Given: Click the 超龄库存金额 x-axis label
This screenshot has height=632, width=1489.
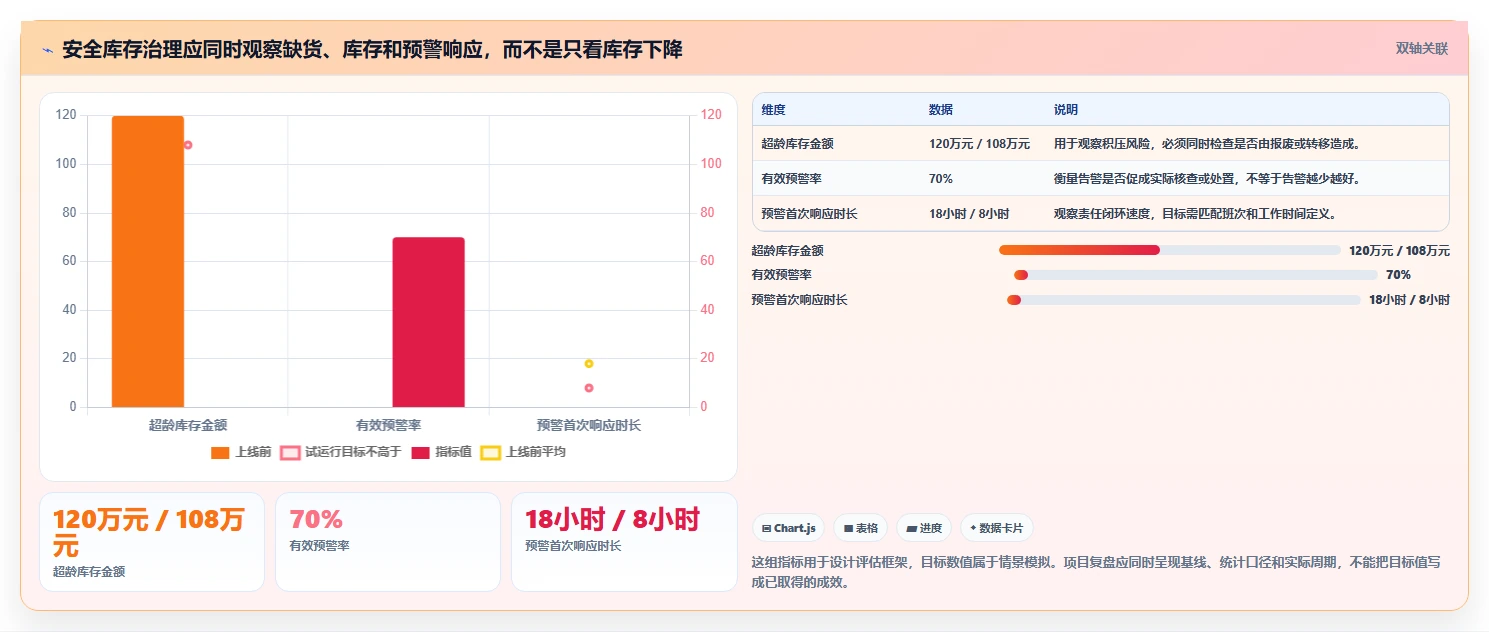Looking at the screenshot, I should click(x=188, y=425).
